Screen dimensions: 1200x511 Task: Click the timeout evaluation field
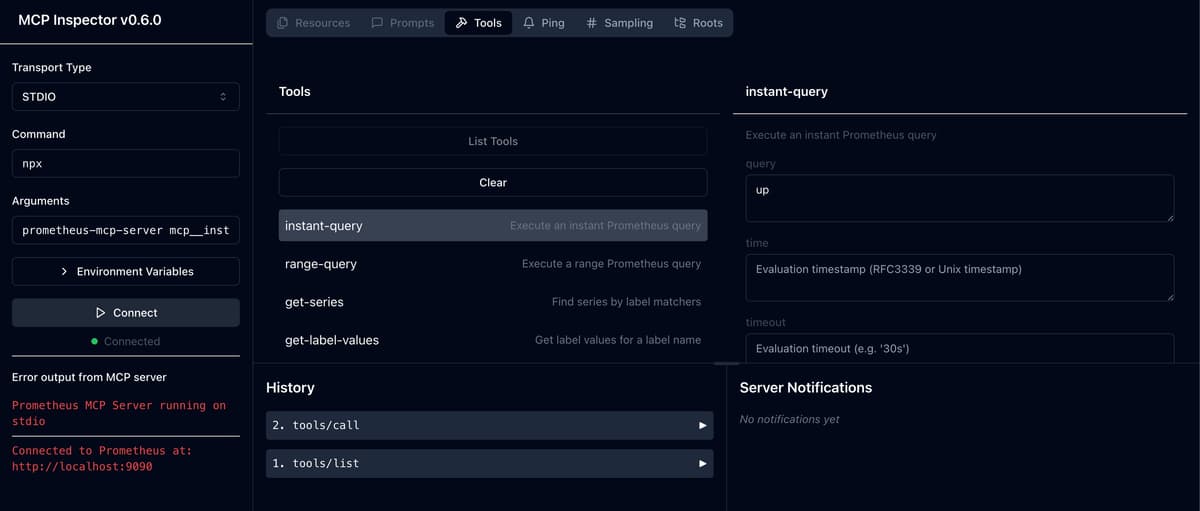coord(960,348)
